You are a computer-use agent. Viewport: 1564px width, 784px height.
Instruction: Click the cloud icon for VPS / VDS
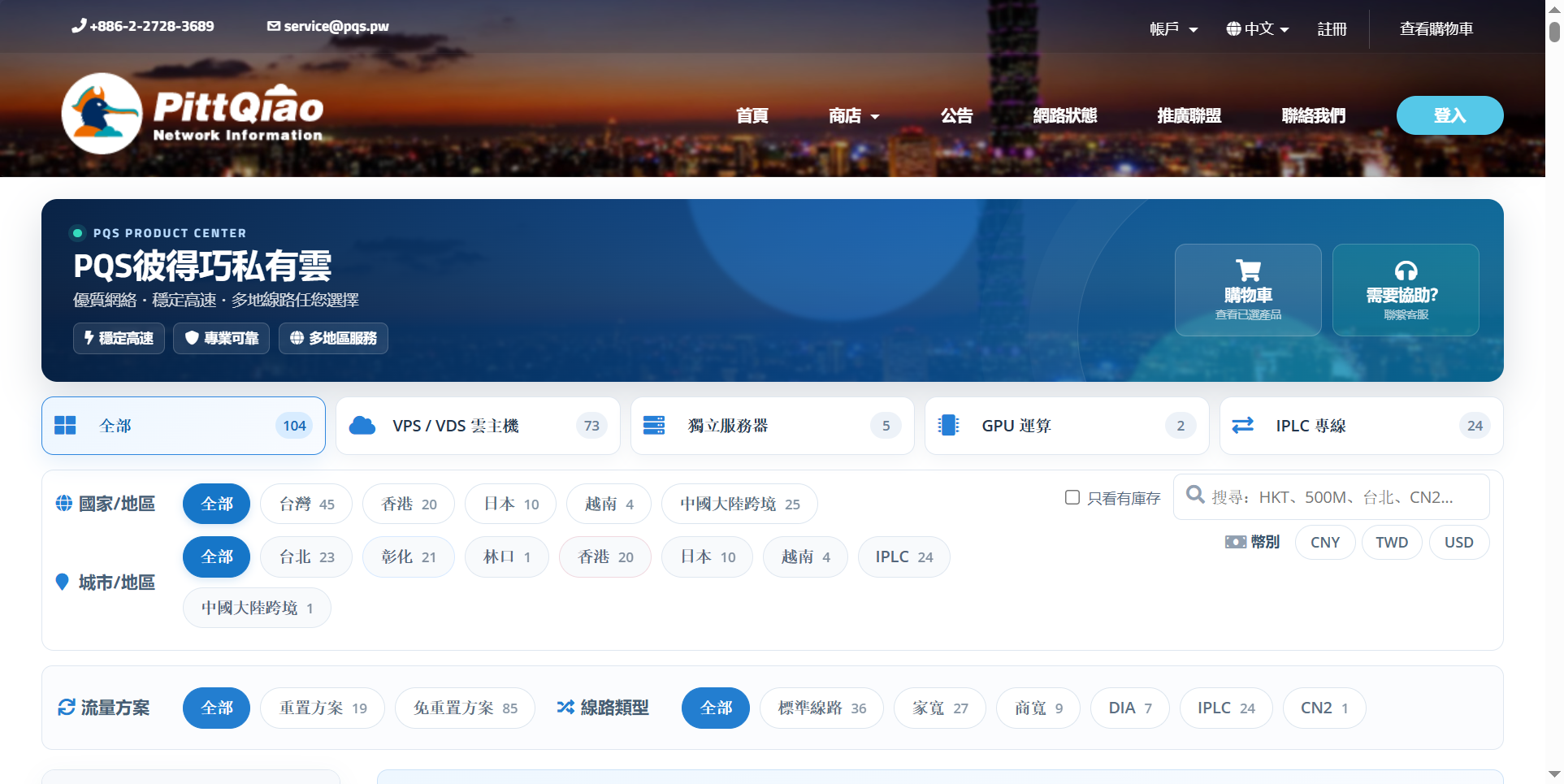[x=362, y=426]
